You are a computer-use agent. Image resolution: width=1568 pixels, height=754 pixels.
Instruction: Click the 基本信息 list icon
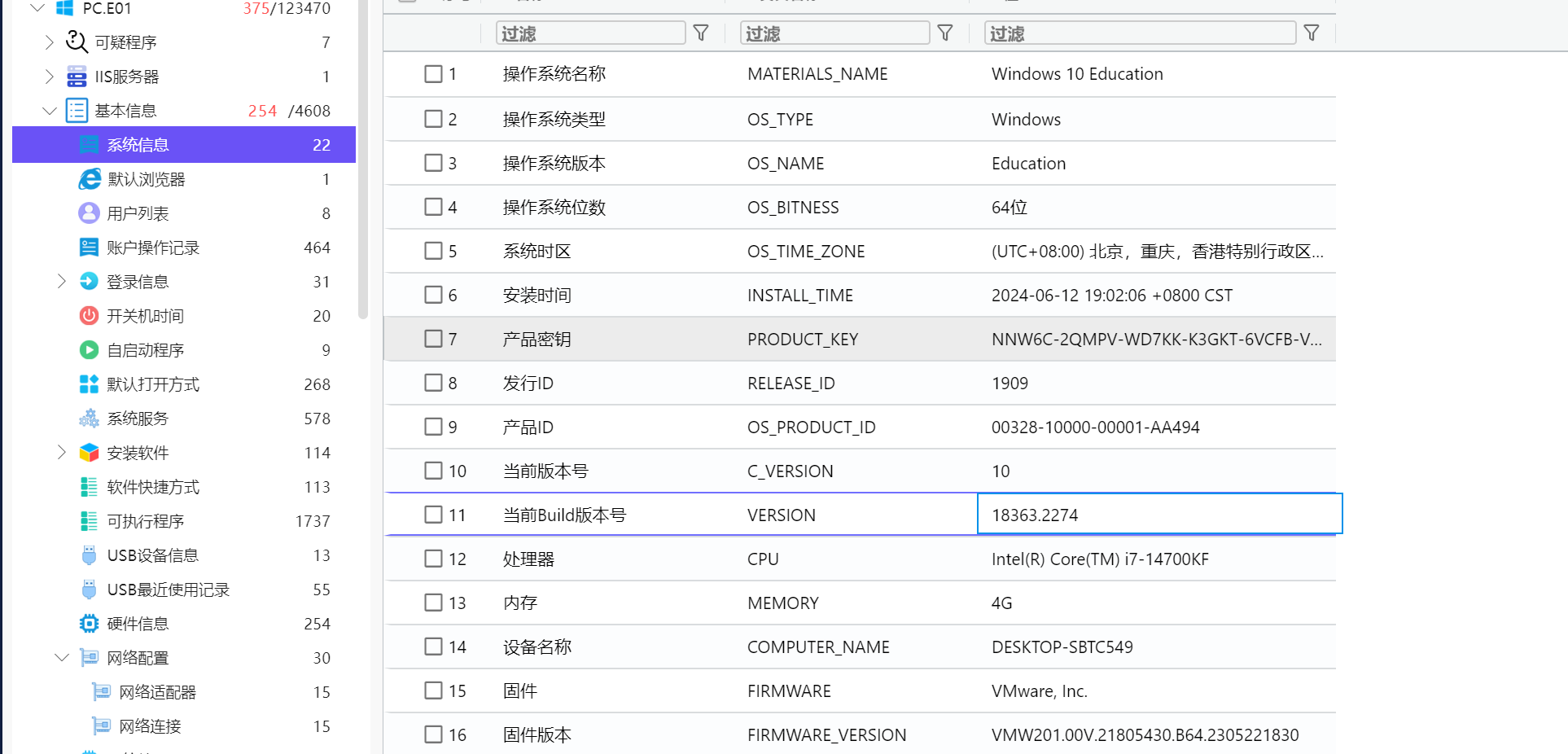pos(77,110)
